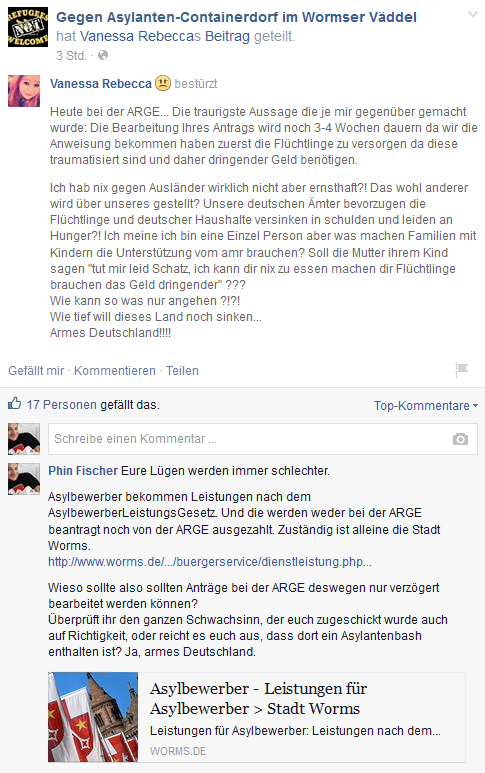Click 'Teilen' to share post
This screenshot has width=485, height=773.
pos(182,371)
